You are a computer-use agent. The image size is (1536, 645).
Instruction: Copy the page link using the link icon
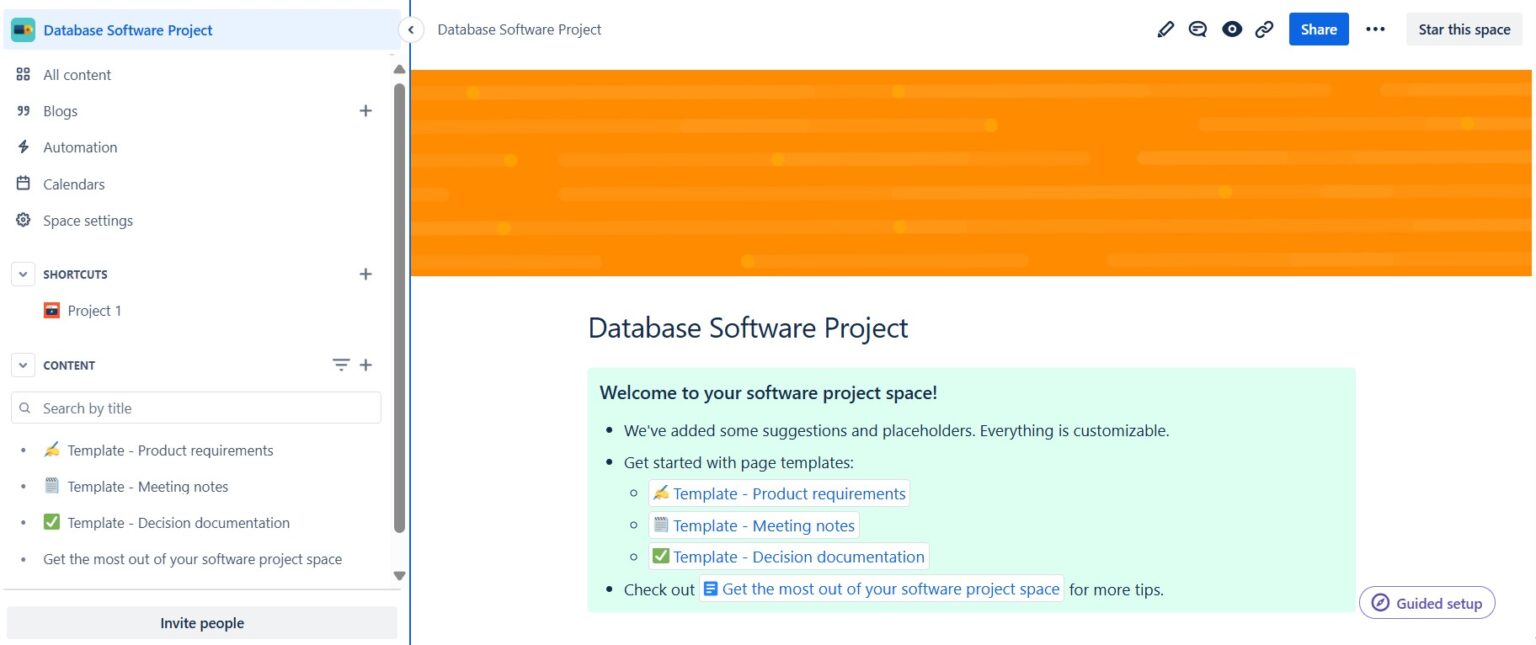pos(1264,29)
